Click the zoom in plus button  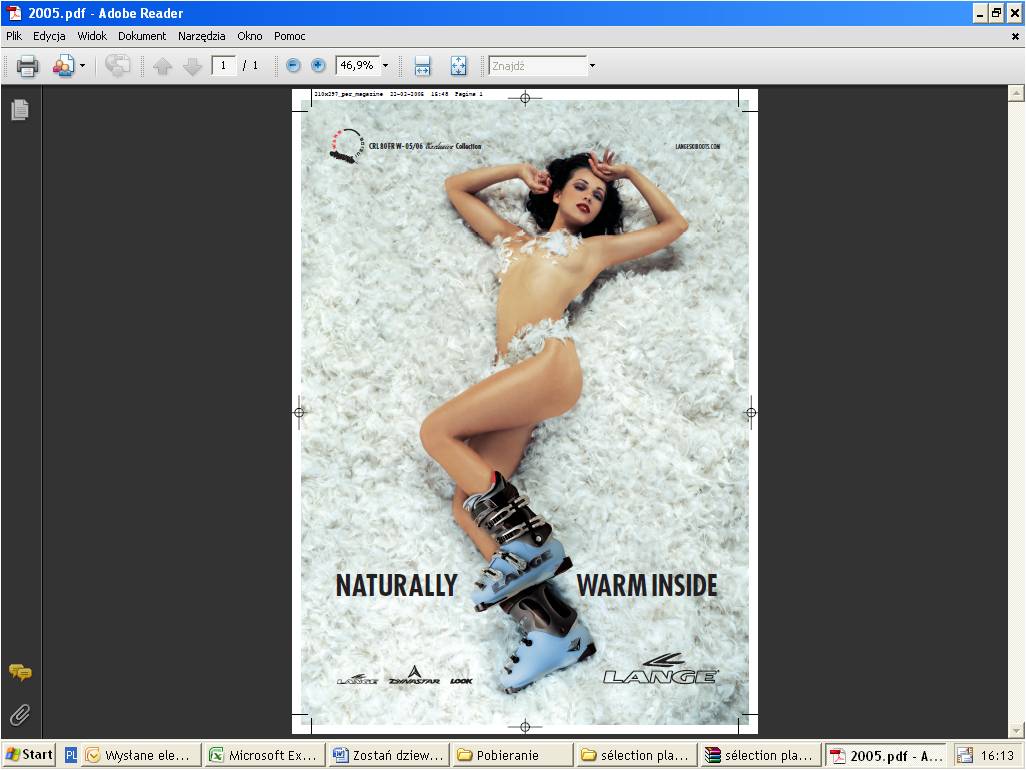point(318,66)
